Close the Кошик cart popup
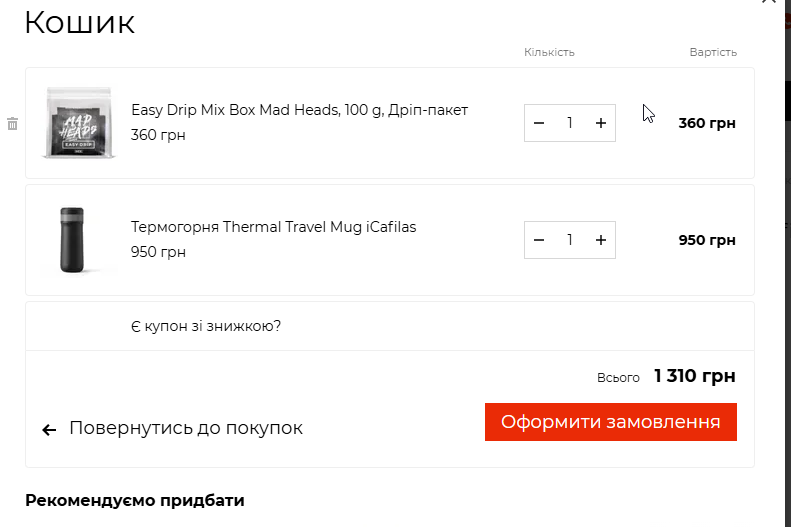The image size is (791, 527). point(769,2)
